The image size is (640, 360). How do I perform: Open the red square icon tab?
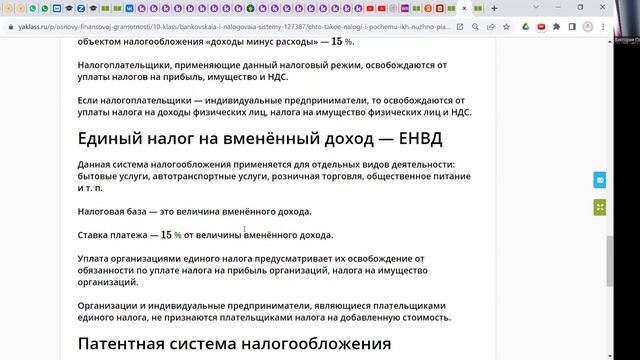tap(440, 8)
